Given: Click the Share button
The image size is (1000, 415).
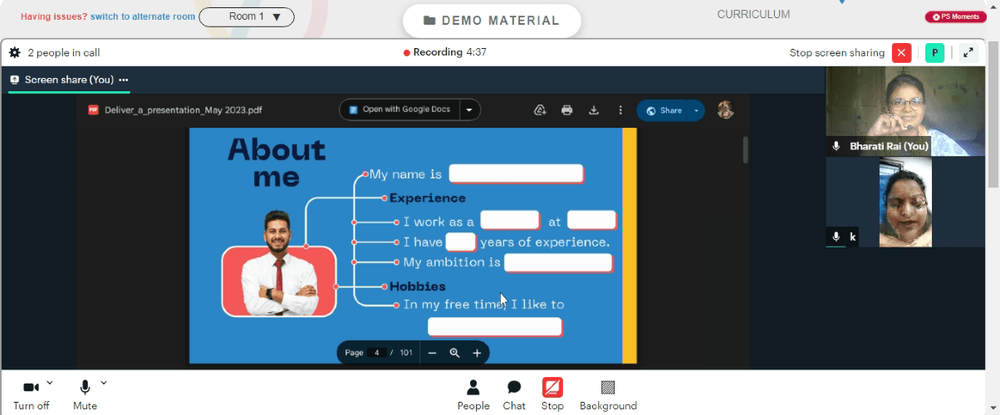Looking at the screenshot, I should (663, 111).
